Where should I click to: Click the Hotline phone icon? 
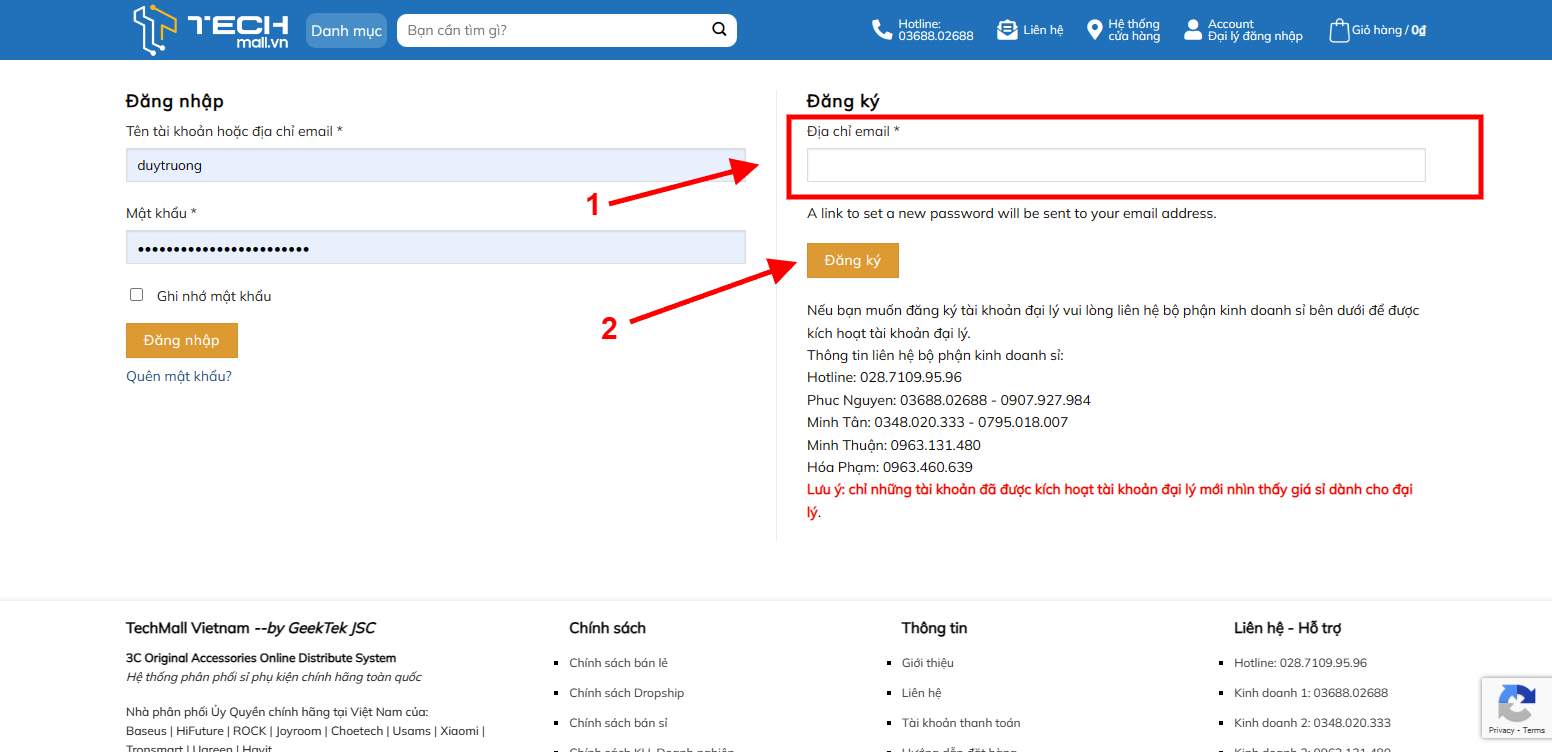pyautogui.click(x=881, y=30)
